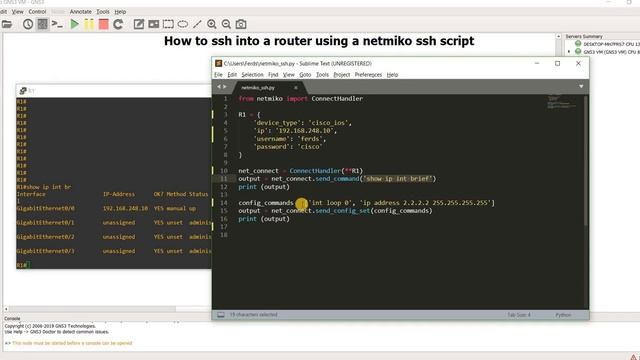Select the draw rectangle tool
Viewport: 640px width, 360px height.
pos(168,24)
